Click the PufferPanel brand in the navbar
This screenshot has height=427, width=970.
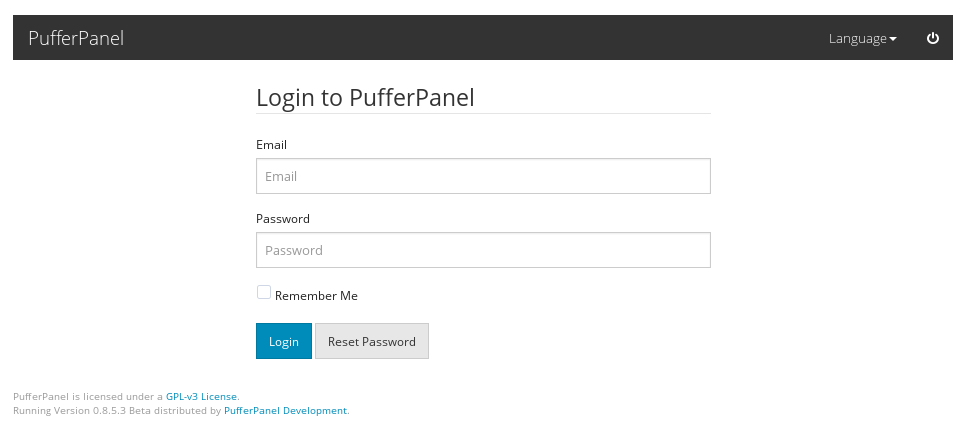click(76, 38)
